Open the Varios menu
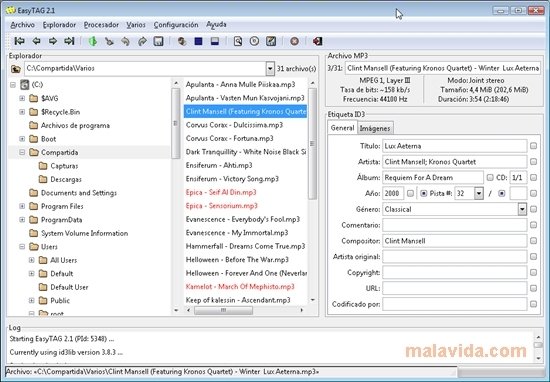This screenshot has width=550, height=382. pyautogui.click(x=136, y=25)
